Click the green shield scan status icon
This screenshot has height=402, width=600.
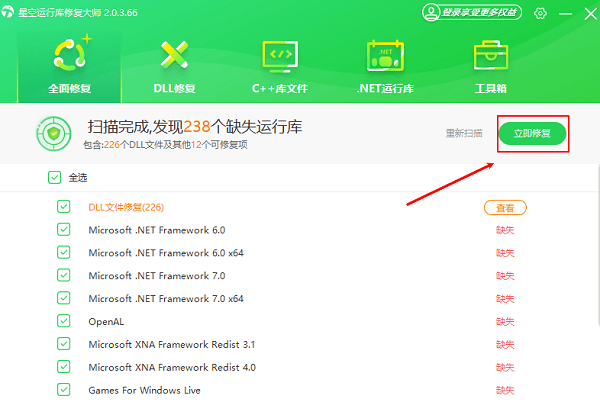[x=54, y=133]
